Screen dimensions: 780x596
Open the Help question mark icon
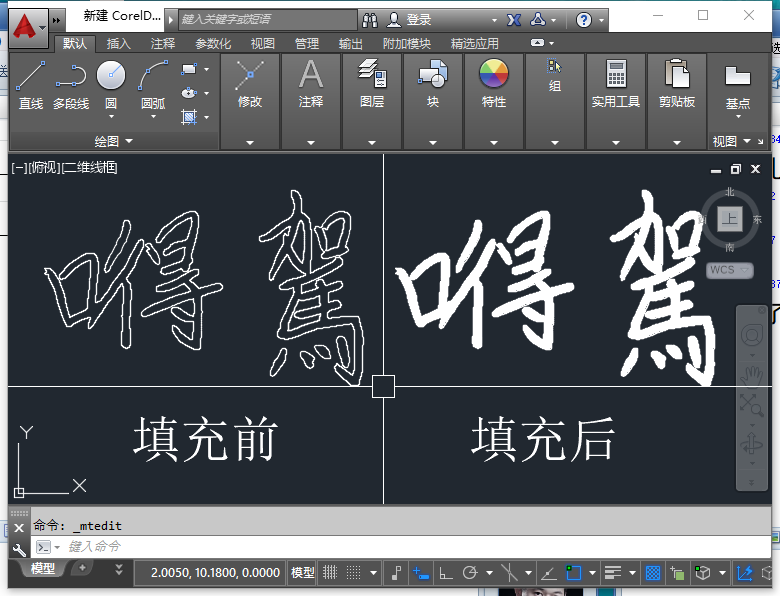pos(584,20)
